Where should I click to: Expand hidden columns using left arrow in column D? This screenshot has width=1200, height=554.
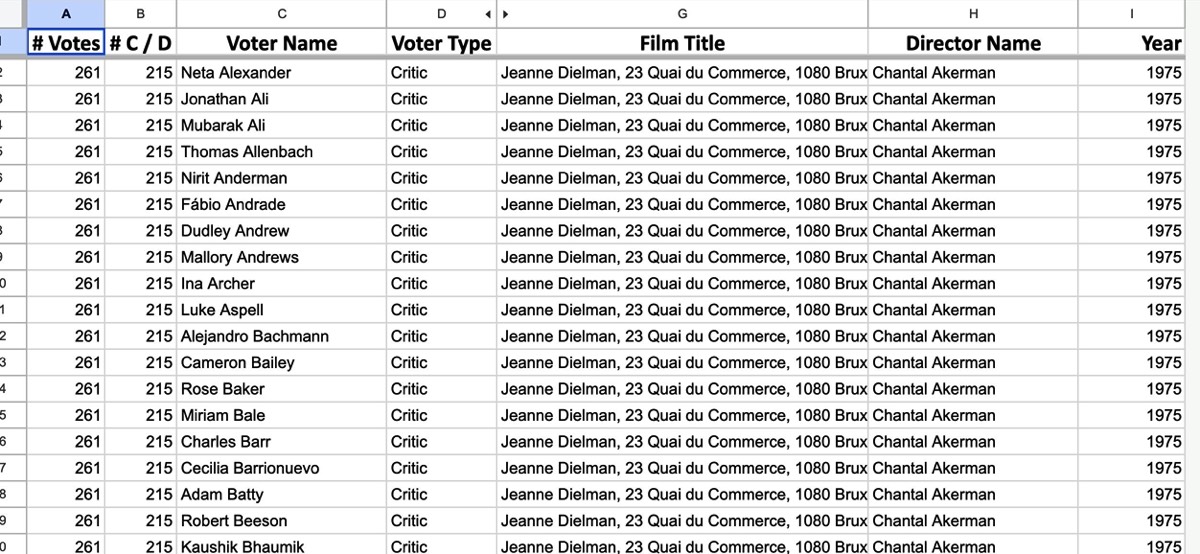[488, 14]
